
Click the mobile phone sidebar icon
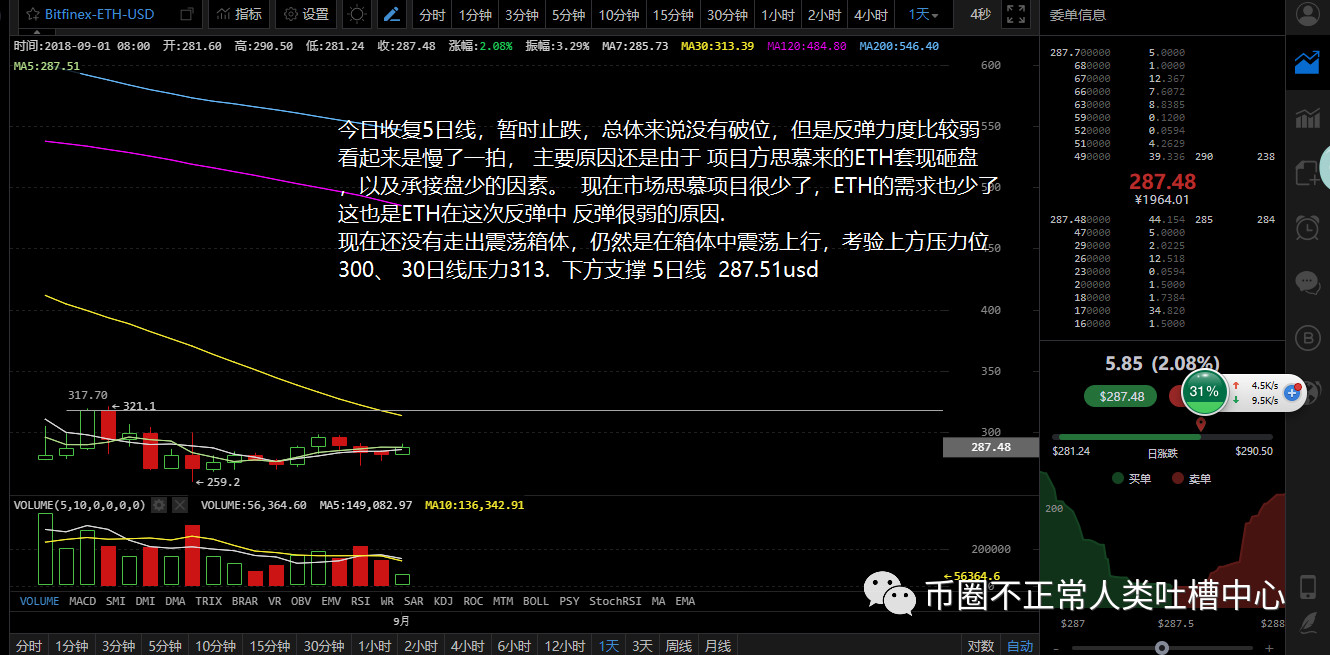pyautogui.click(x=1306, y=586)
